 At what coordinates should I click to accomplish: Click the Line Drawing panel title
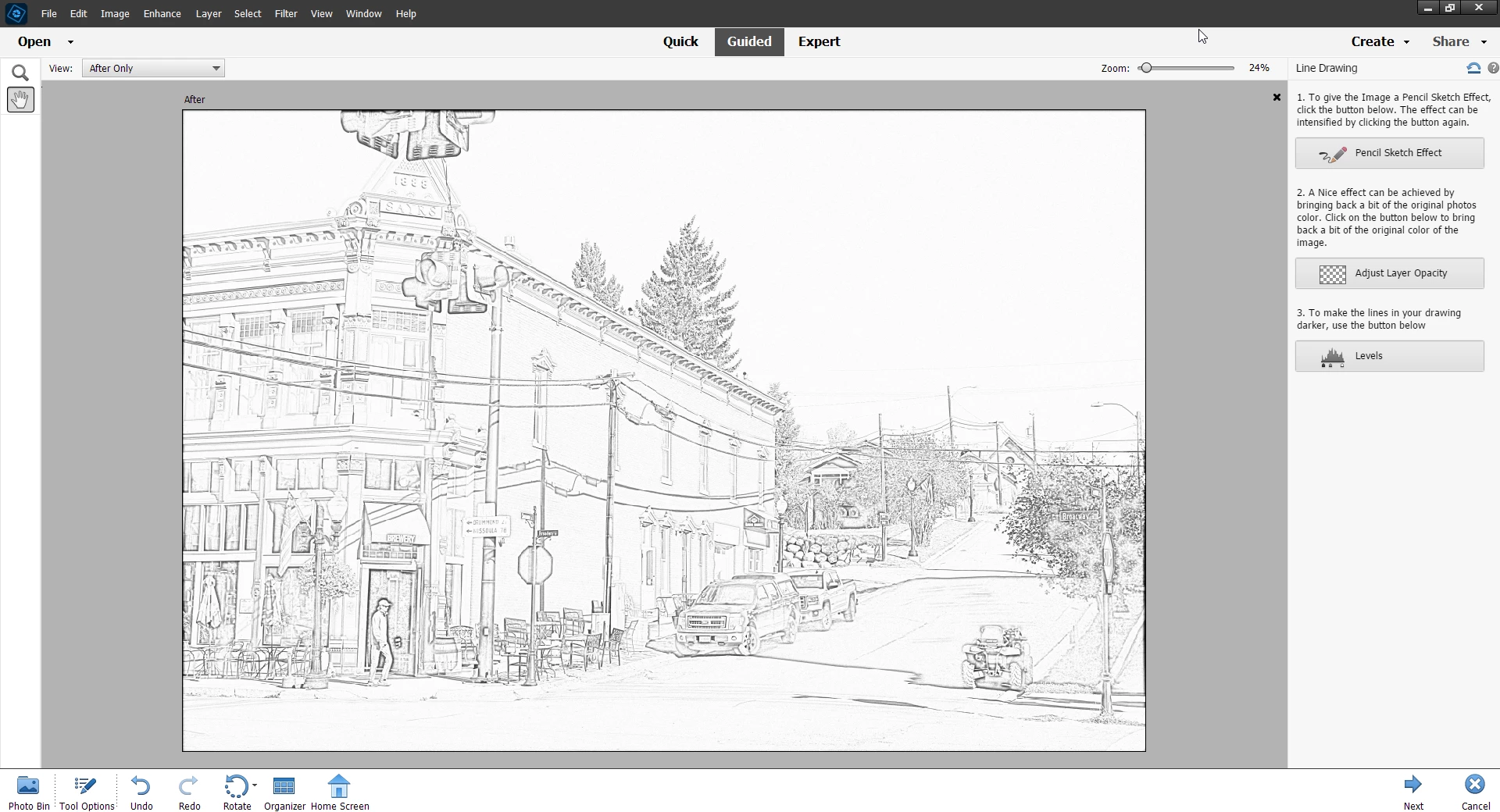point(1327,69)
